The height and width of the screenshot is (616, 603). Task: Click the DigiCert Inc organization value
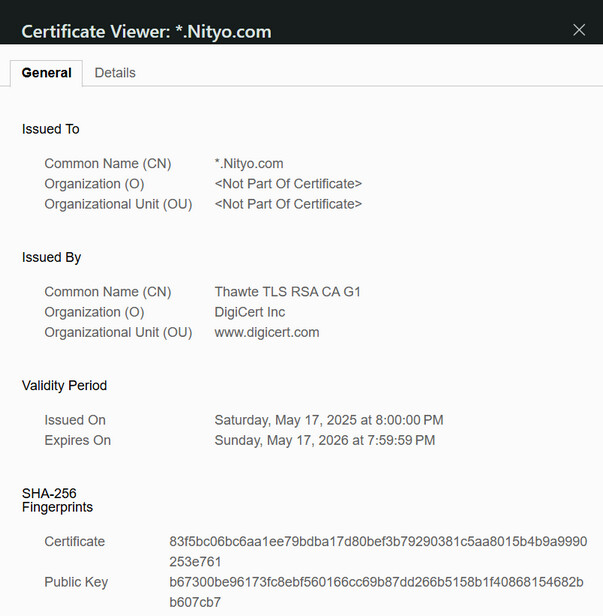point(250,312)
